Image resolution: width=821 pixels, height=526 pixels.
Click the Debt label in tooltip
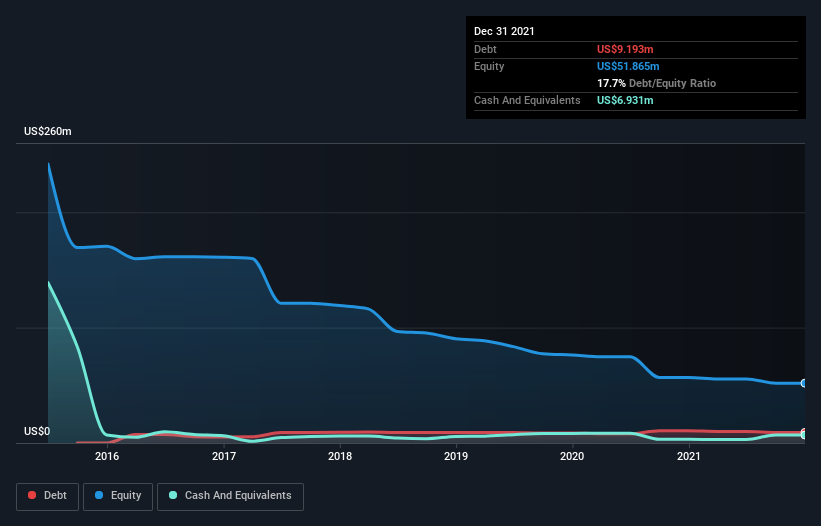[485, 49]
